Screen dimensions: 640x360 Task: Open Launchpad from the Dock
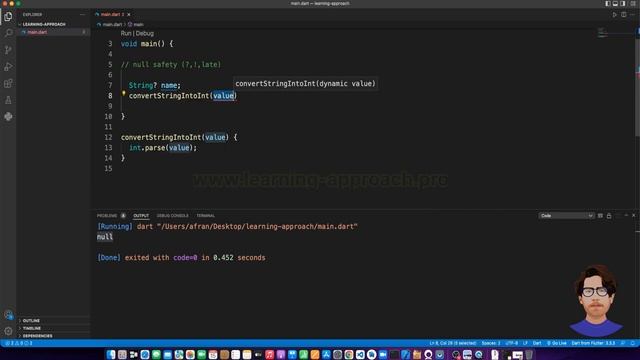tap(122, 355)
